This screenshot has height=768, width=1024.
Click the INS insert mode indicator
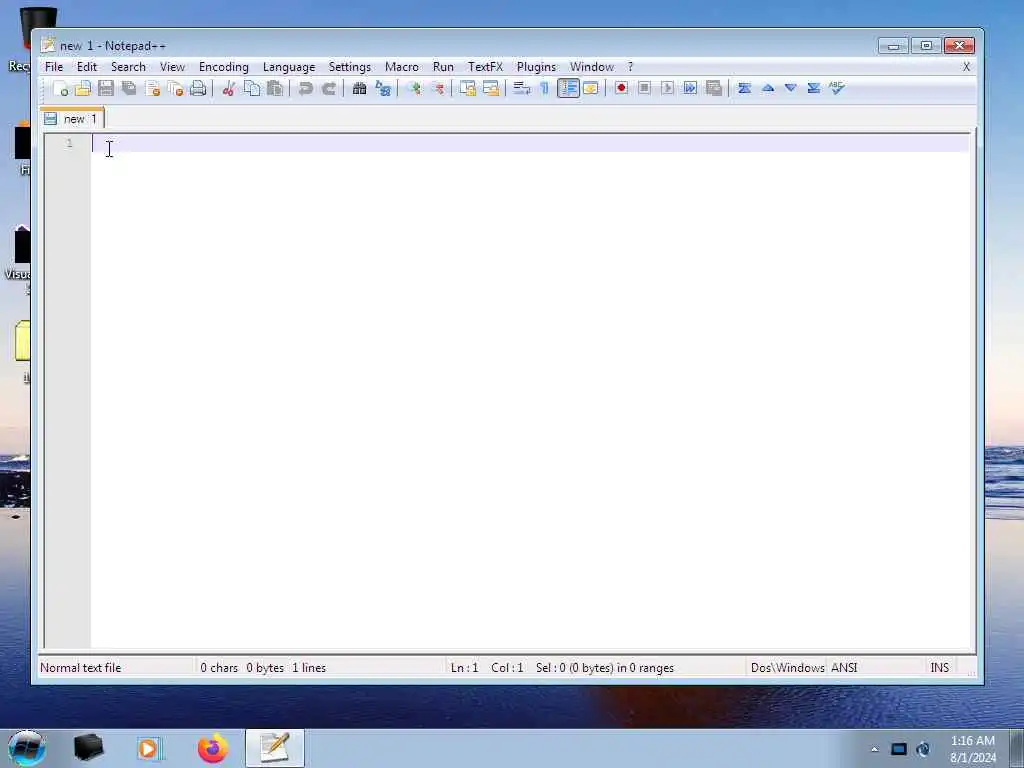[939, 667]
